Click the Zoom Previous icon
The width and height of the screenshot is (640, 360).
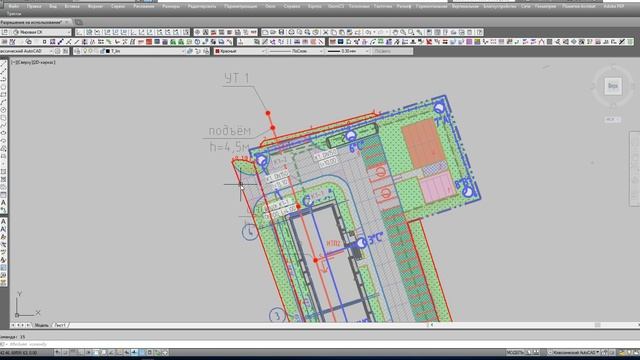click(419, 32)
